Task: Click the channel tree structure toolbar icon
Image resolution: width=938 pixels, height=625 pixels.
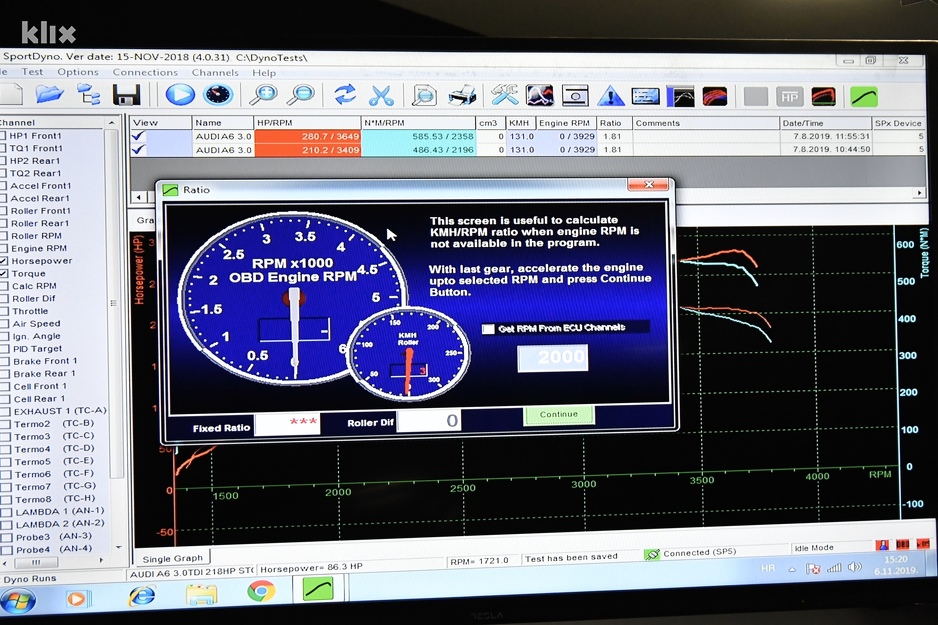Action: 88,94
